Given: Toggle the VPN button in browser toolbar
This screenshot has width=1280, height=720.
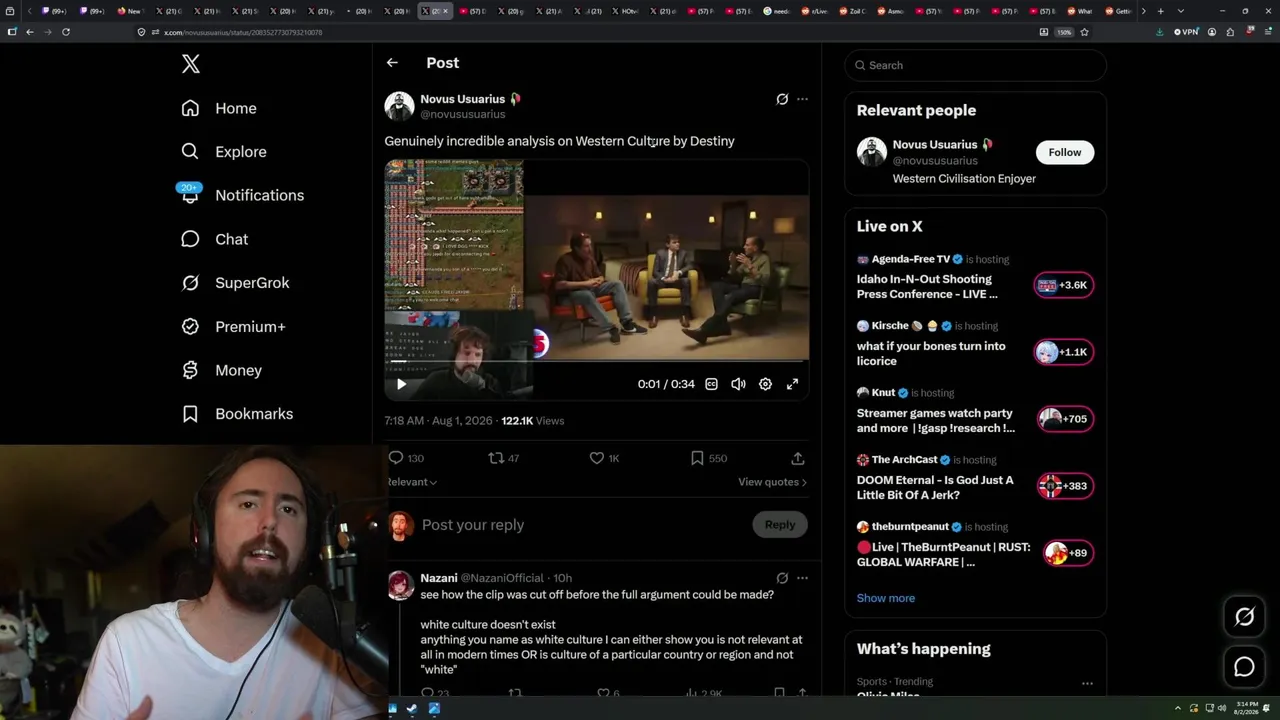Looking at the screenshot, I should coord(1186,32).
